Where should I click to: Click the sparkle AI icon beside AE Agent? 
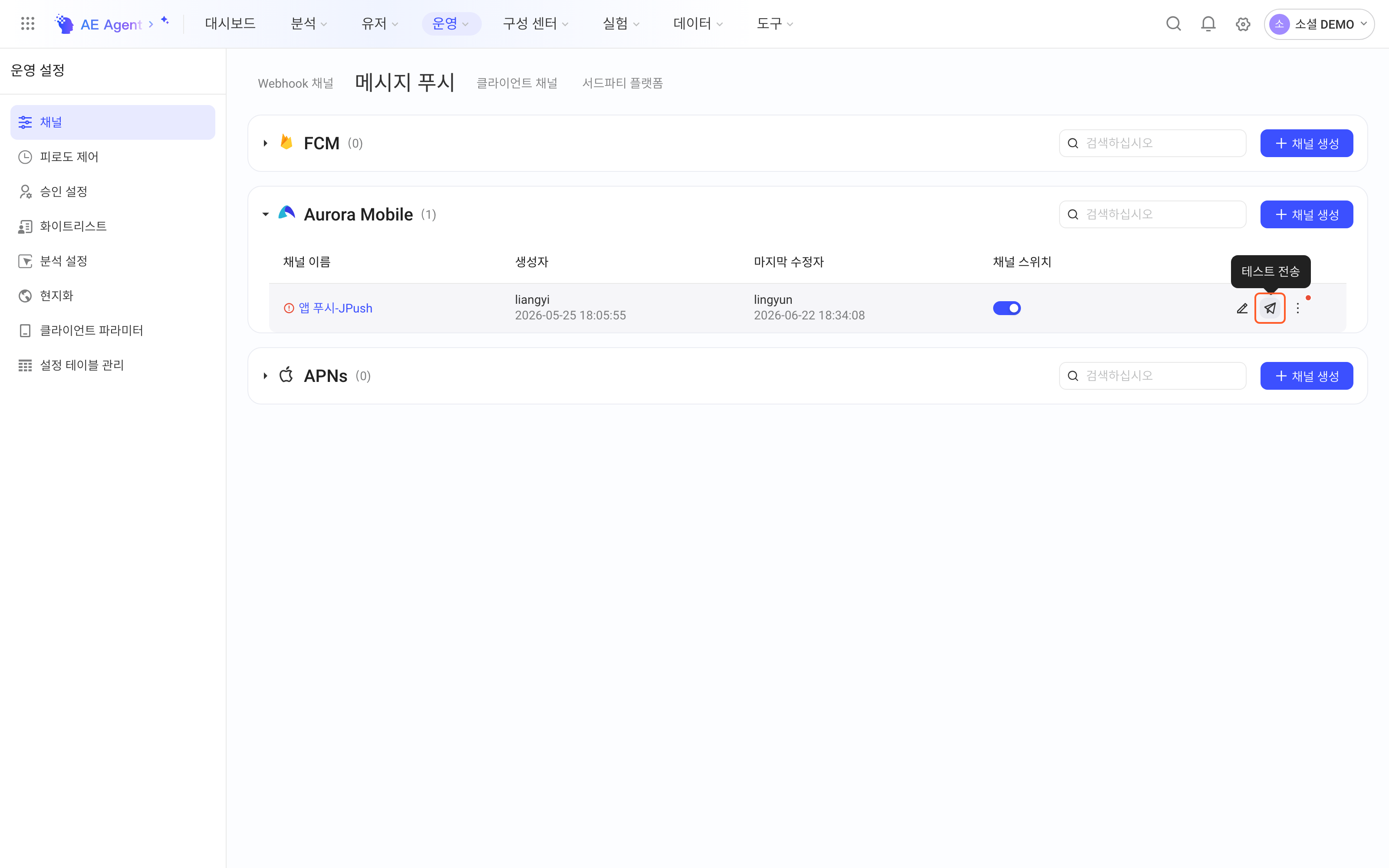[165, 20]
